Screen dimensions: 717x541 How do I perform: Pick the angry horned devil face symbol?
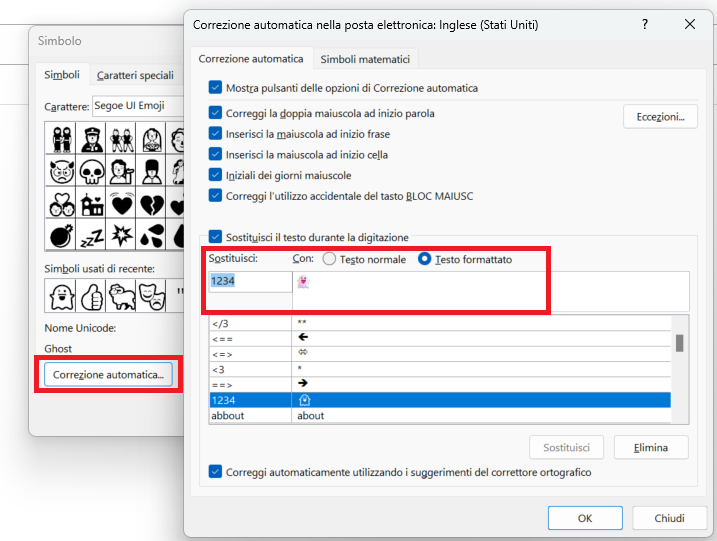(61, 171)
